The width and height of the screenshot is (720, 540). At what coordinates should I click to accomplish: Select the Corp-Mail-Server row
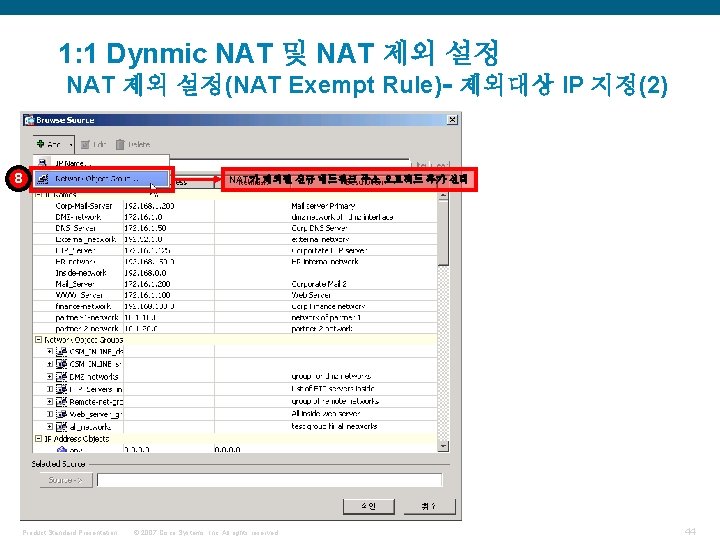tap(235, 206)
